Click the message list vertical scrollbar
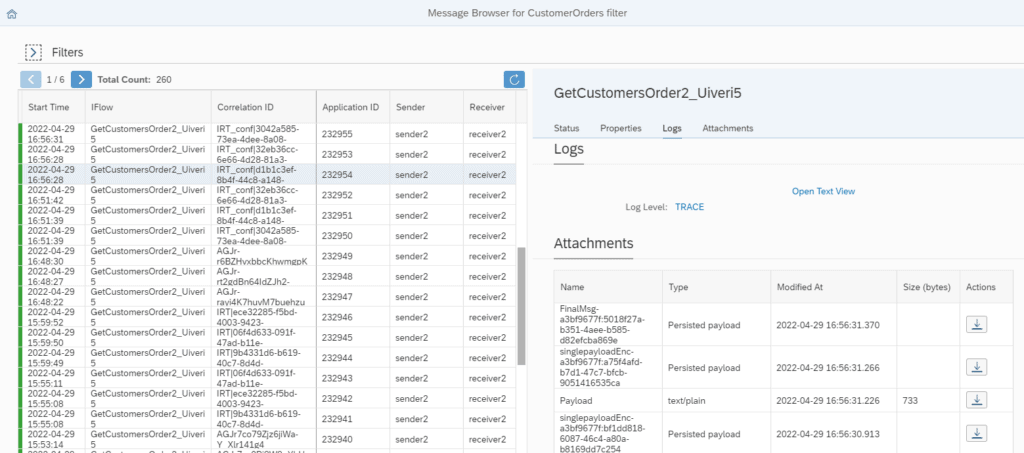The image size is (1024, 453). [x=521, y=306]
